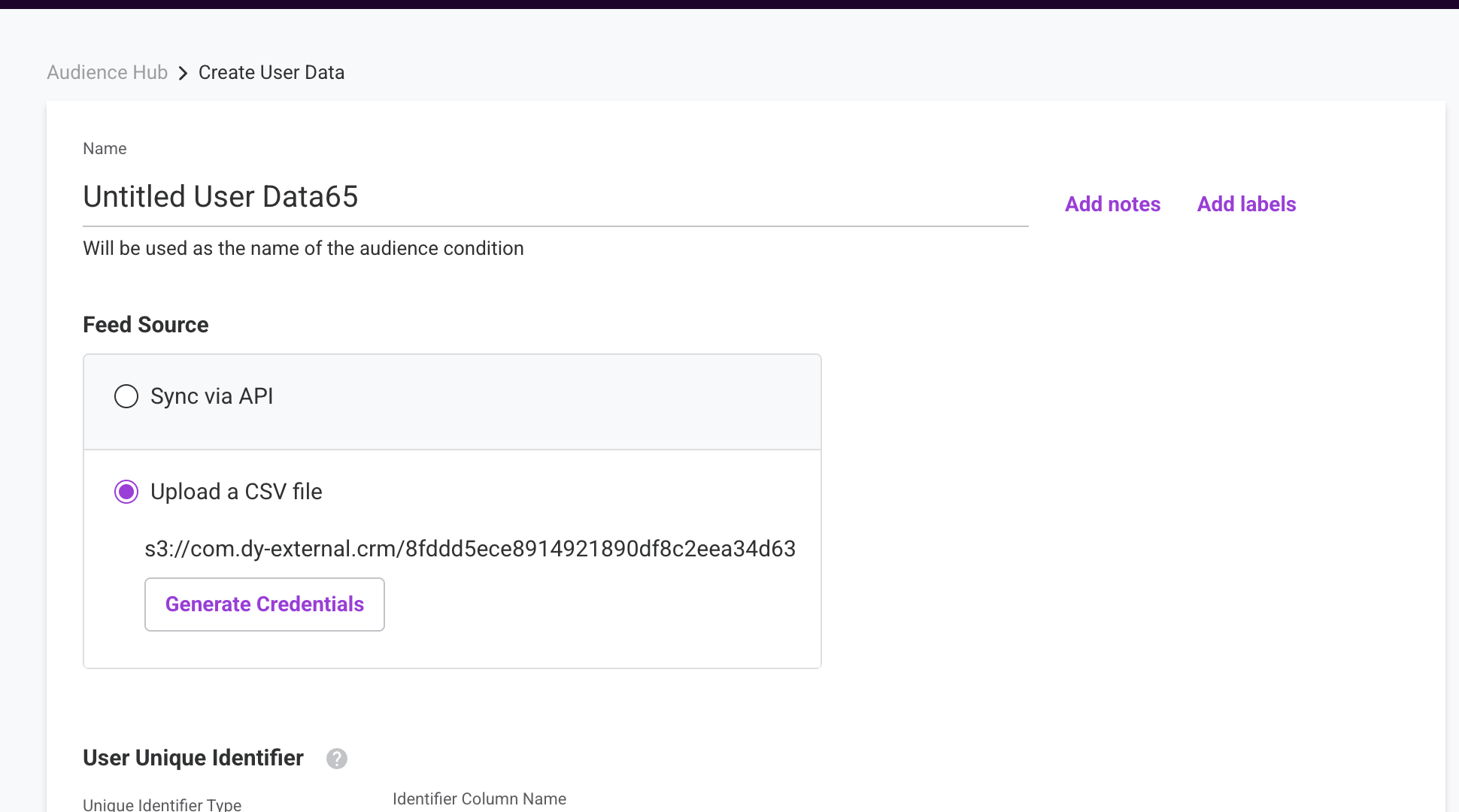Go back to Audience Hub breadcrumb

point(107,73)
